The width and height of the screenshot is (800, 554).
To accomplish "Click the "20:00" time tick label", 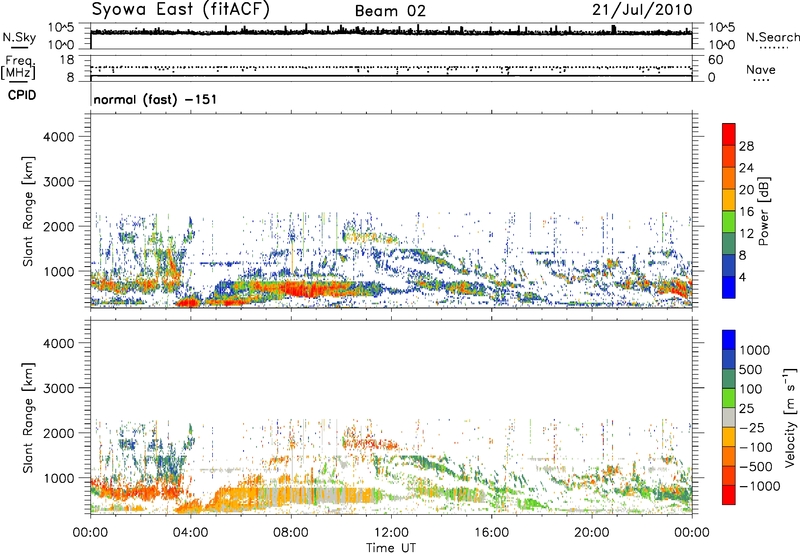I will point(592,533).
